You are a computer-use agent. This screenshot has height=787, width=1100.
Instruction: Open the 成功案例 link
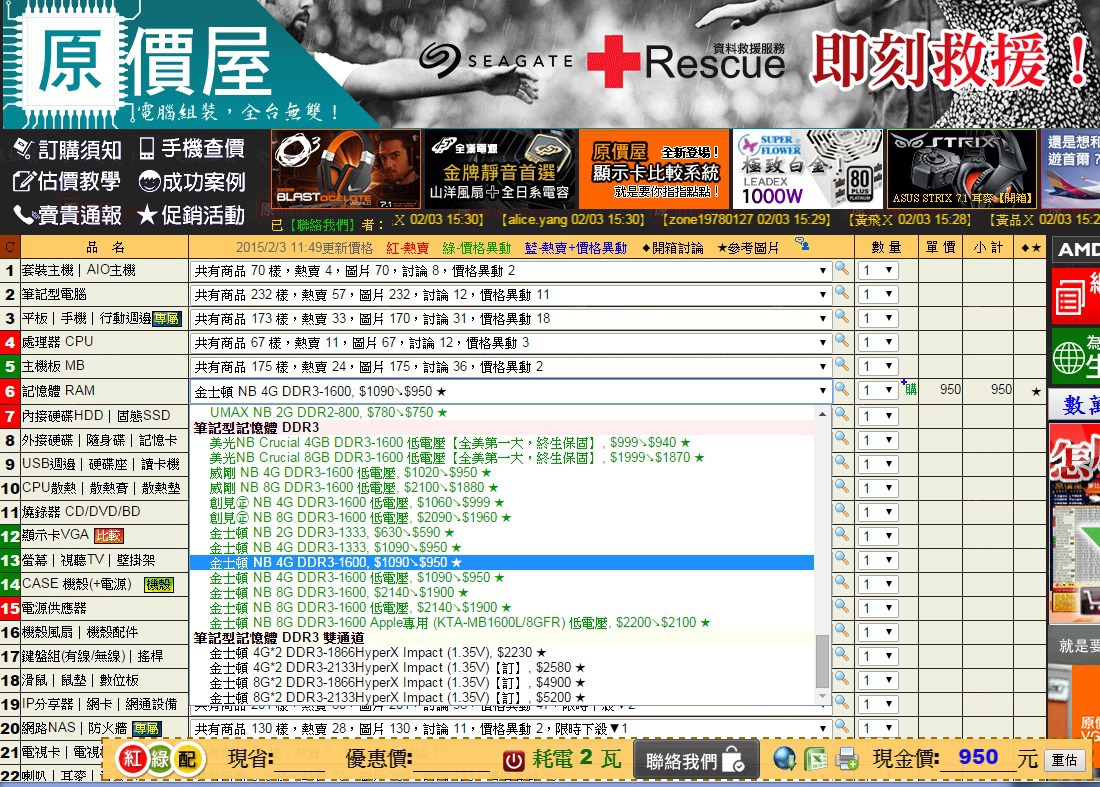(192, 182)
